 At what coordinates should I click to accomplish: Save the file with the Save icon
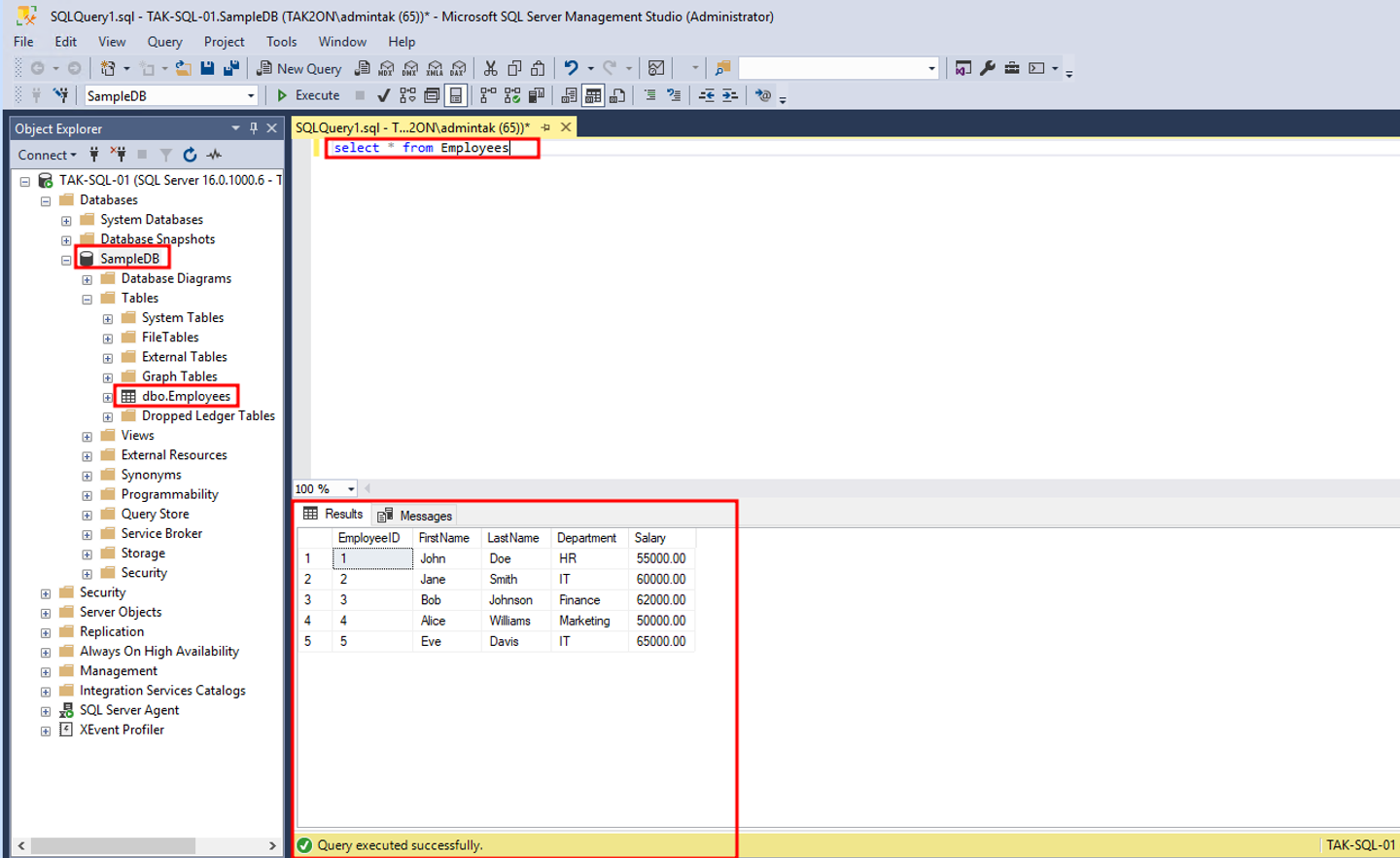tap(207, 68)
